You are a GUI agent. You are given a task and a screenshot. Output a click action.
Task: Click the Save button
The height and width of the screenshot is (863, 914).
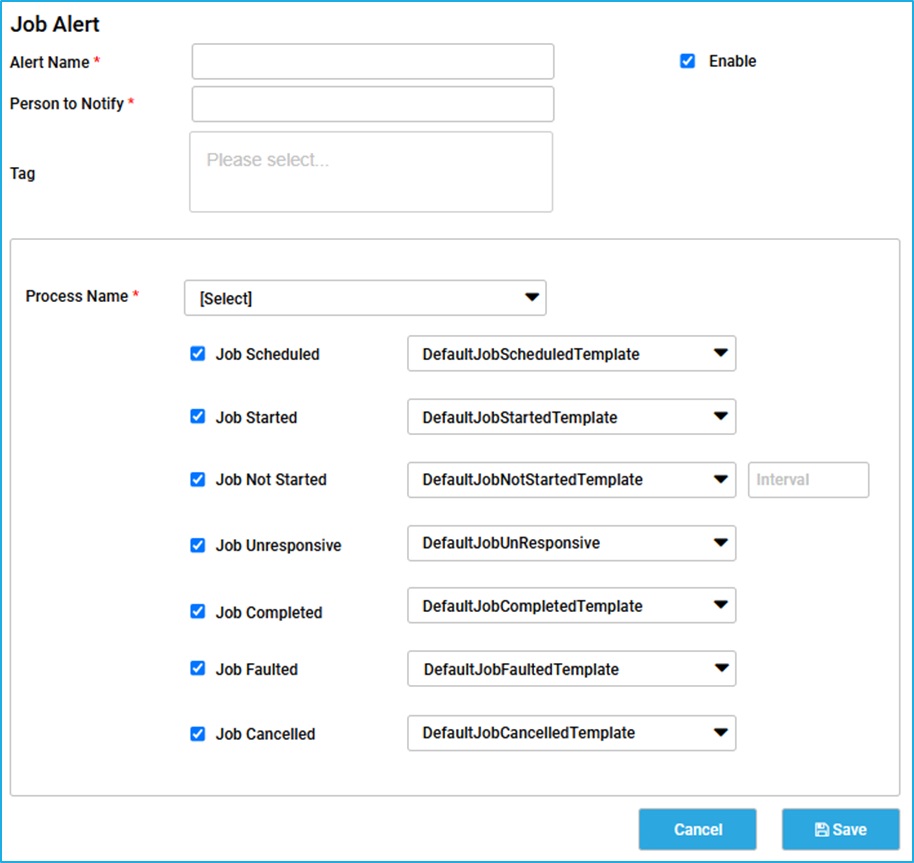(x=841, y=829)
